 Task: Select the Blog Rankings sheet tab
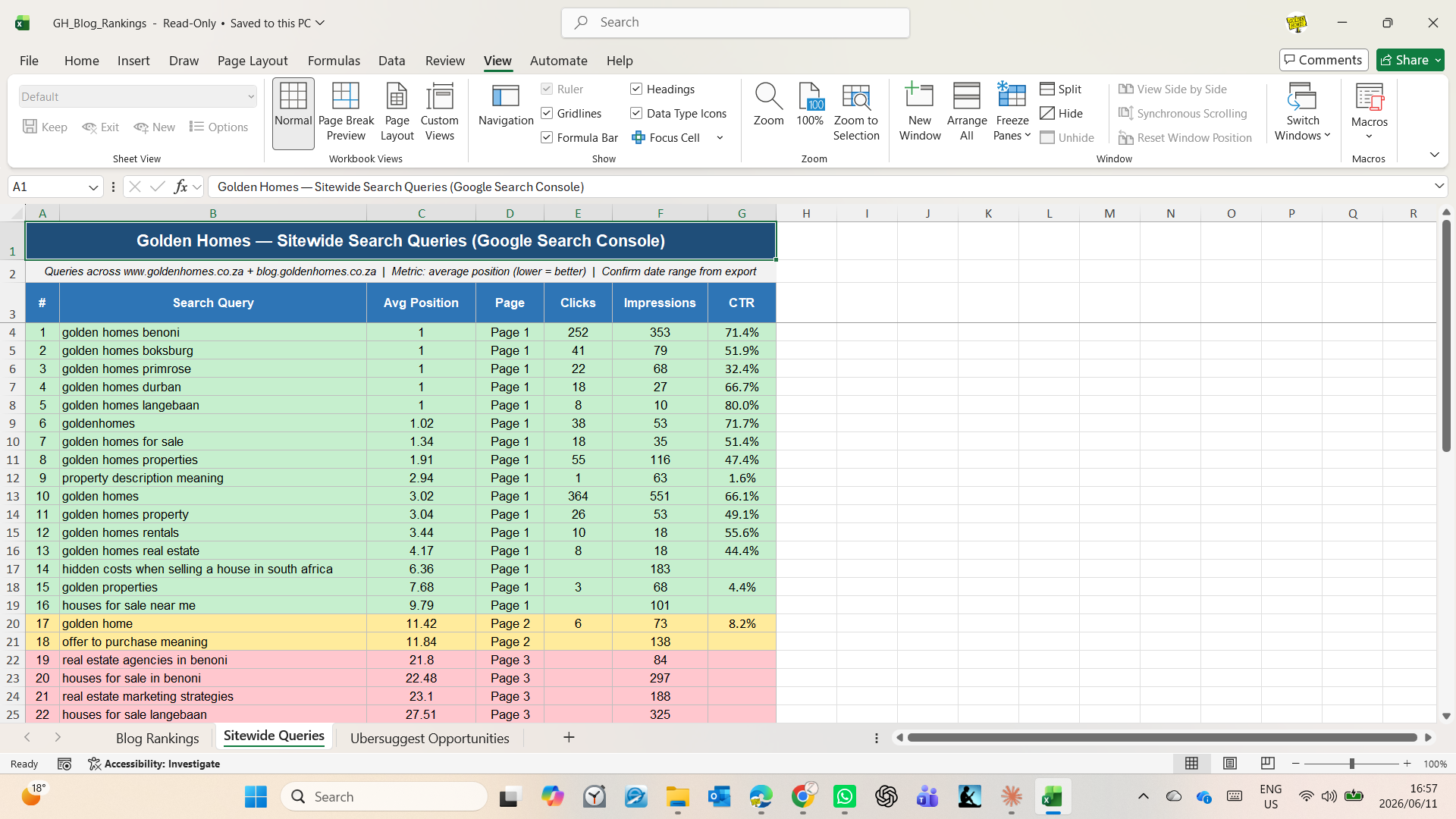[x=157, y=738]
